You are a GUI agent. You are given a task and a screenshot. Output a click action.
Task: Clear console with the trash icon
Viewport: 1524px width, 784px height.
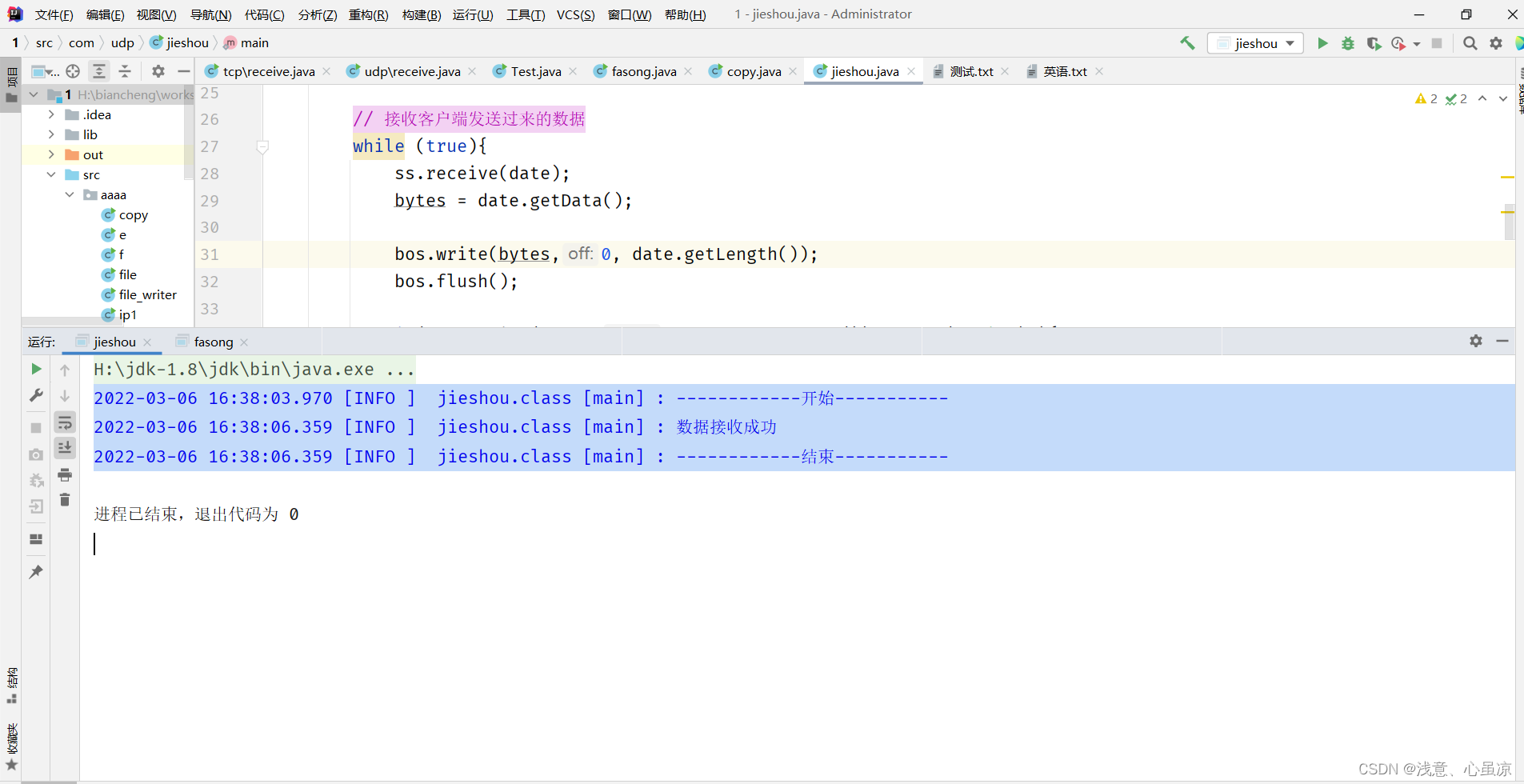tap(65, 500)
